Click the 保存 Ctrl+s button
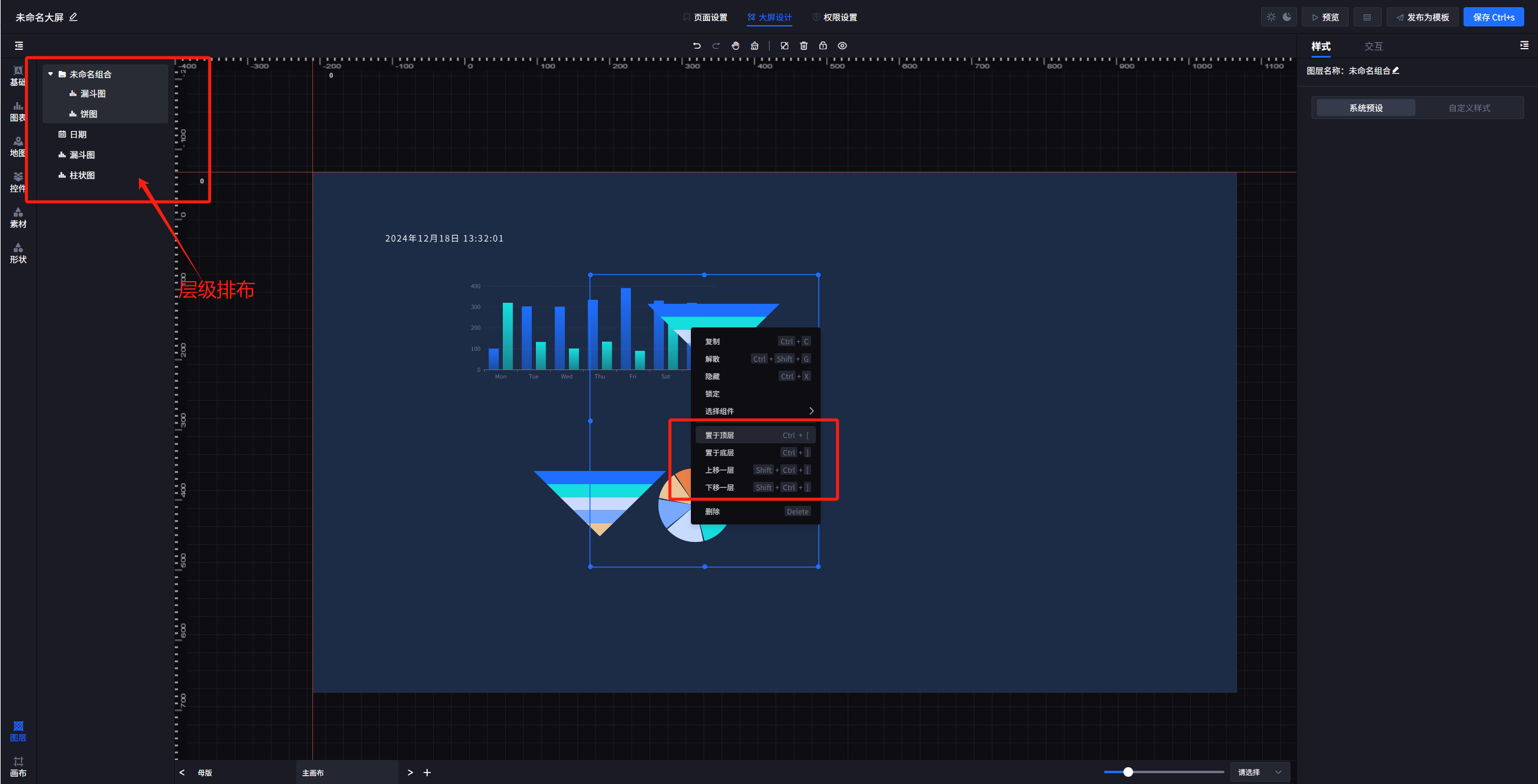The height and width of the screenshot is (784, 1538). point(1494,17)
